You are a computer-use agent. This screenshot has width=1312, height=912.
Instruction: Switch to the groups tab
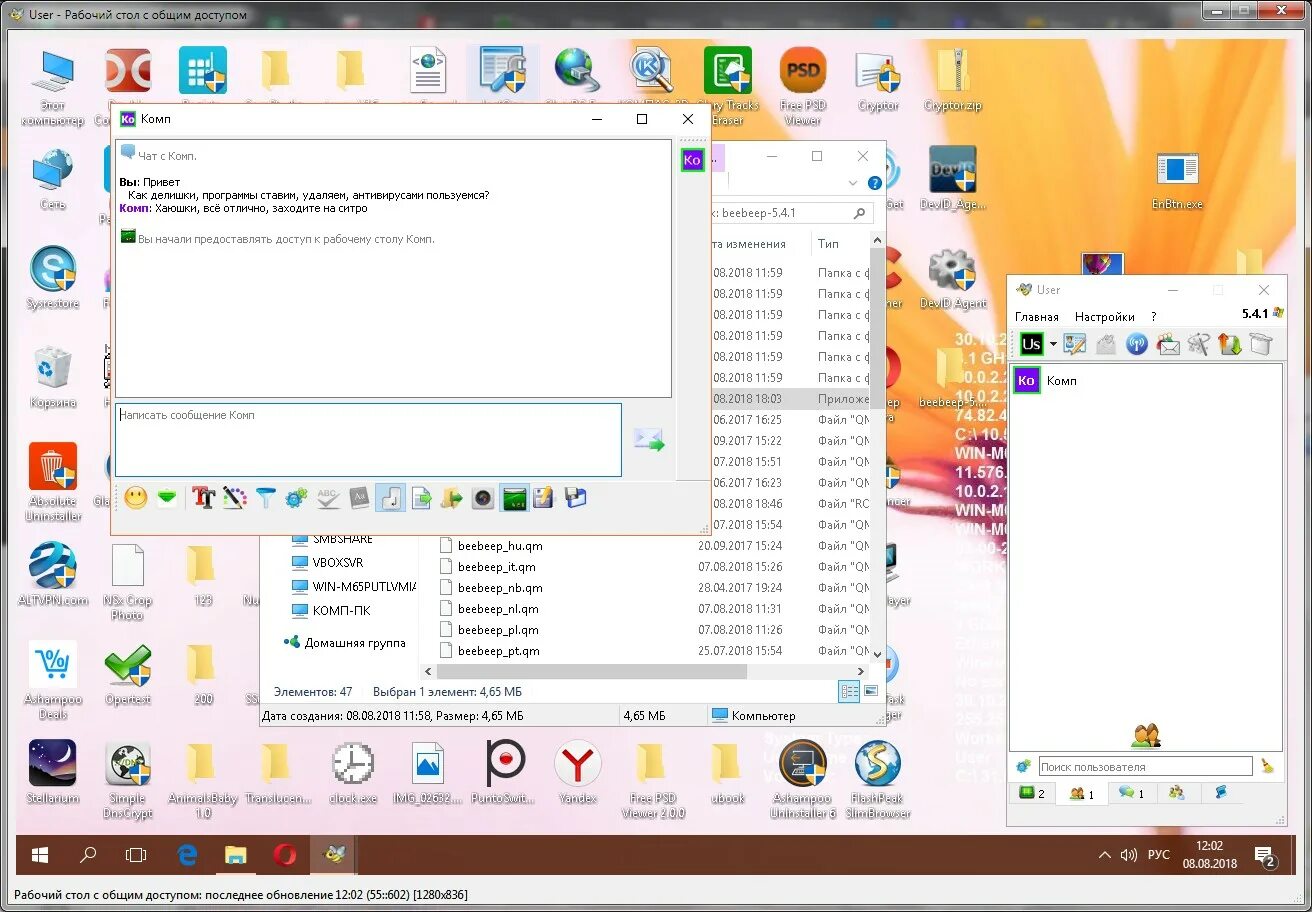point(1177,793)
